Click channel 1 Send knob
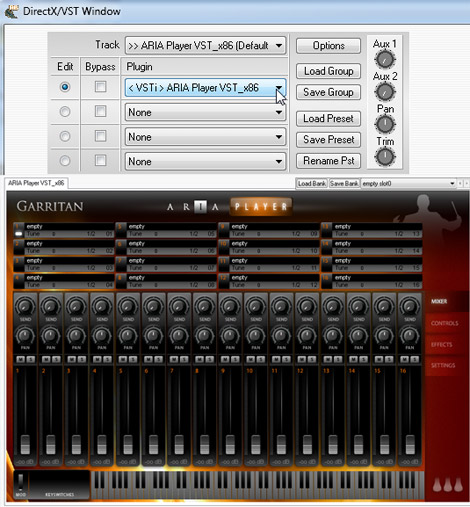This screenshot has height=507, width=470. [x=25, y=306]
